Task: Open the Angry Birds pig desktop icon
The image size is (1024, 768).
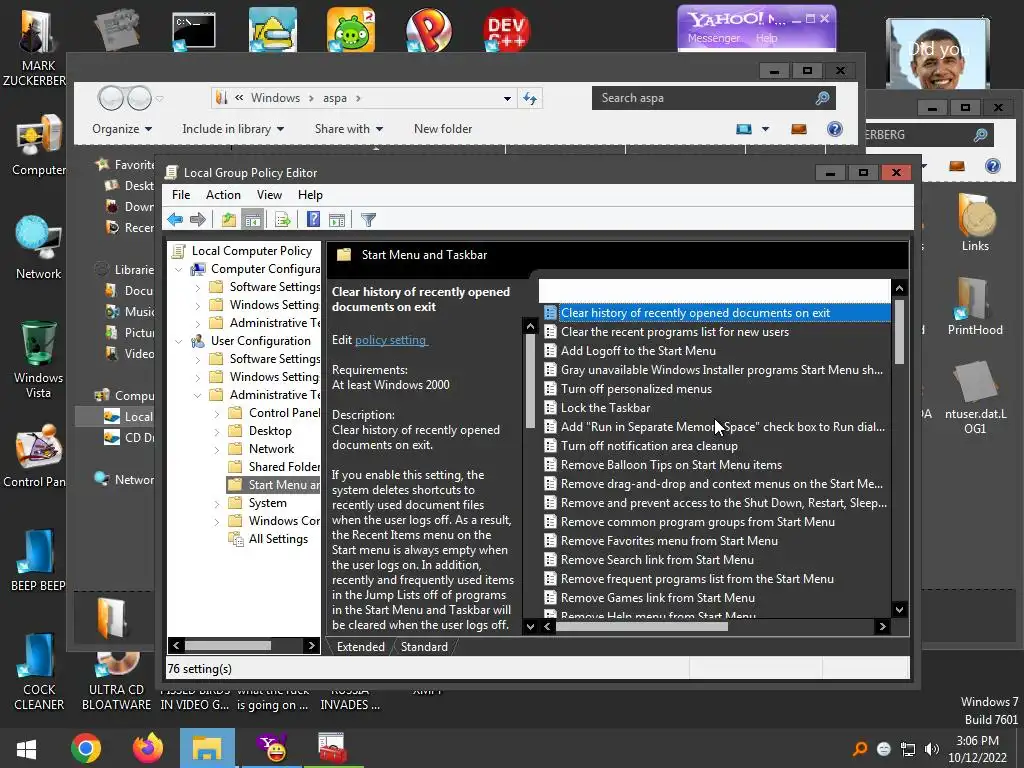Action: coord(351,29)
